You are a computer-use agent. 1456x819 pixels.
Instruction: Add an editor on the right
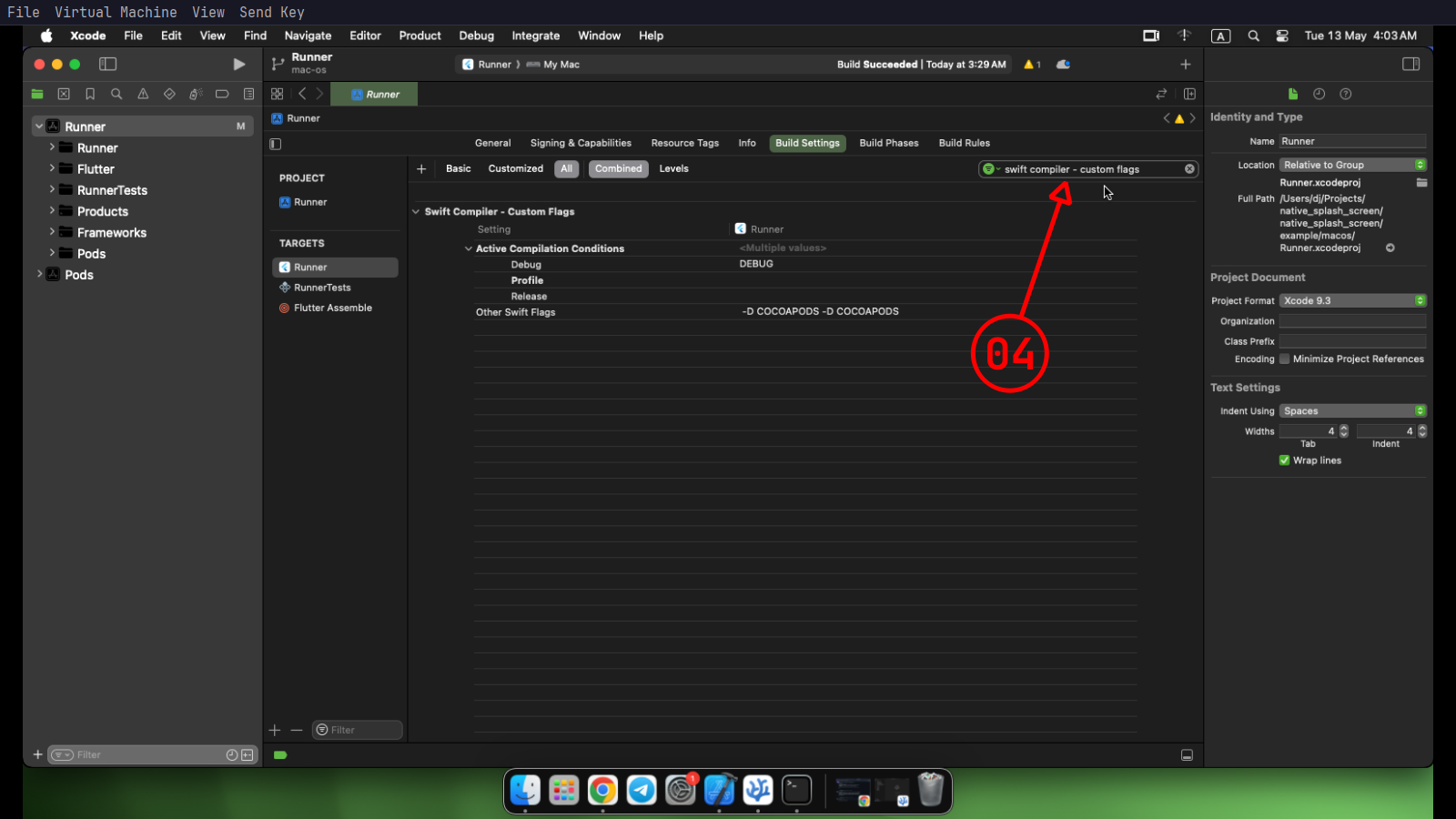[1189, 94]
